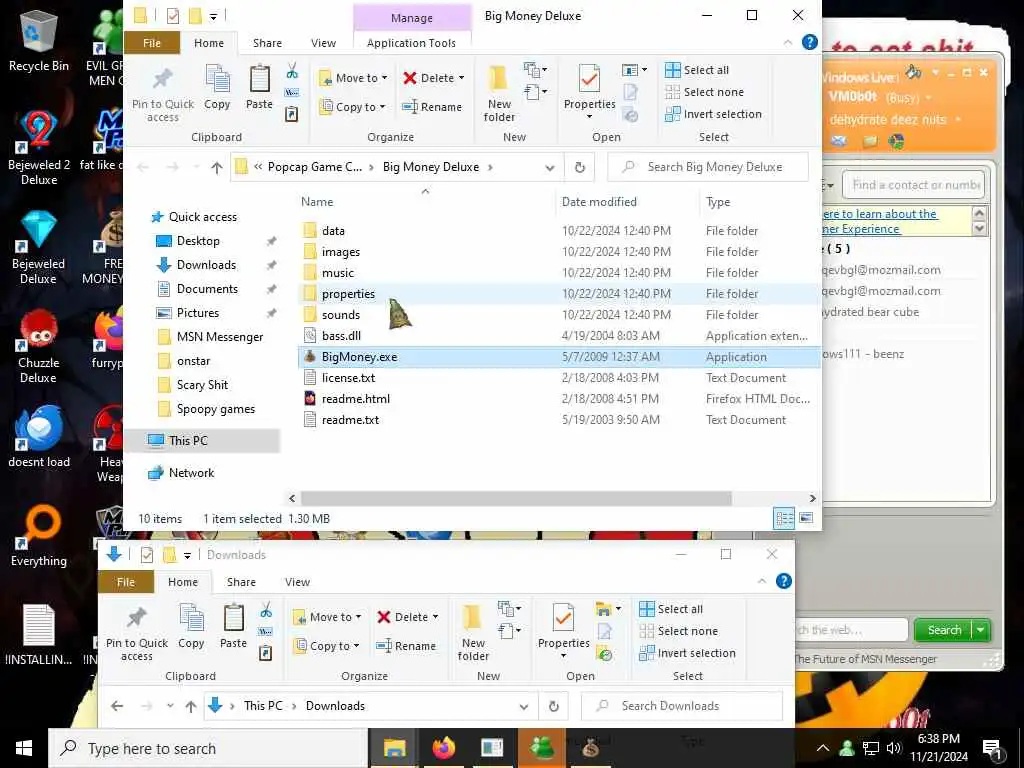Switch to Details view icon in status bar
1024x768 pixels.
click(784, 519)
